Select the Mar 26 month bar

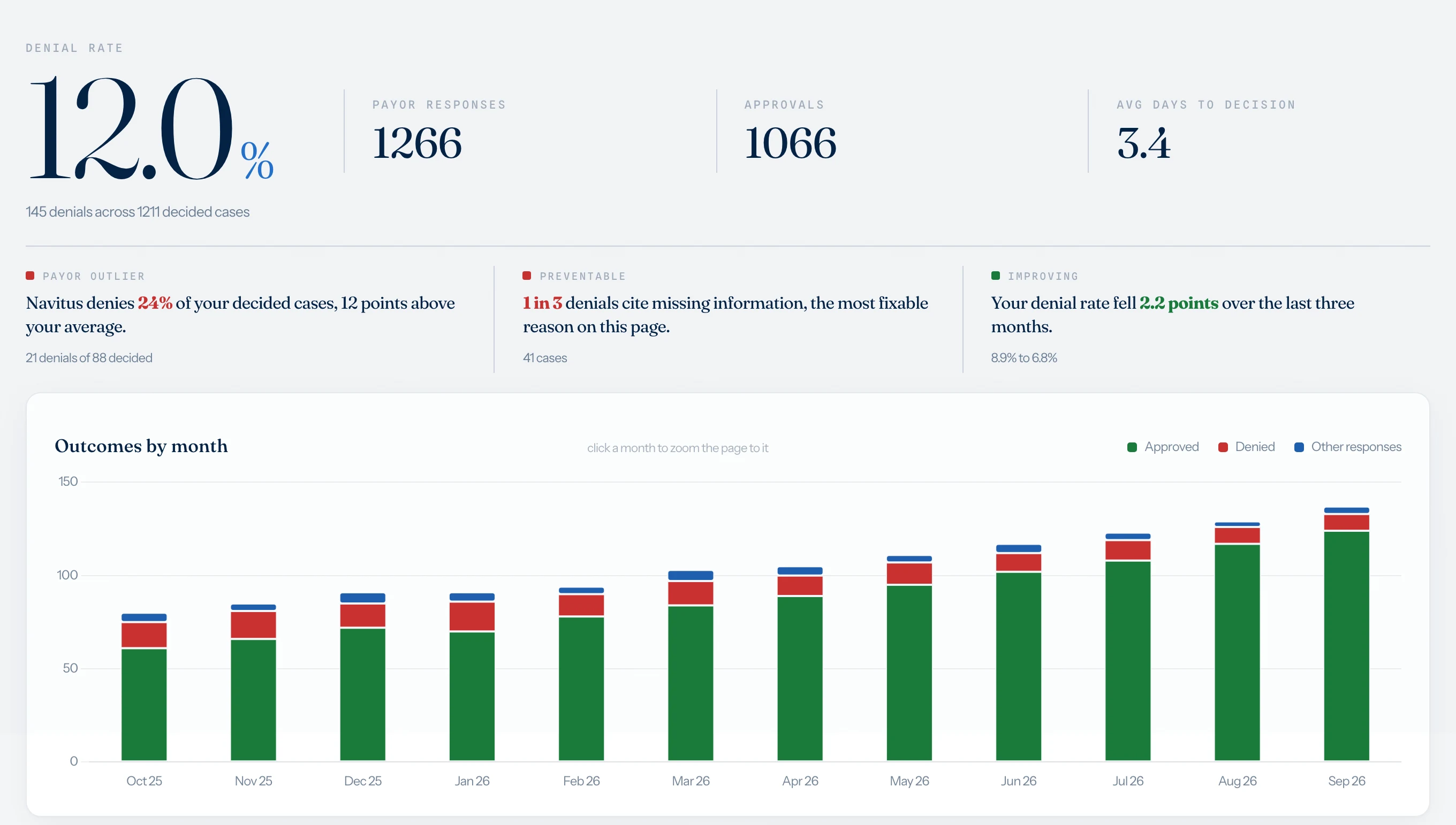(691, 666)
